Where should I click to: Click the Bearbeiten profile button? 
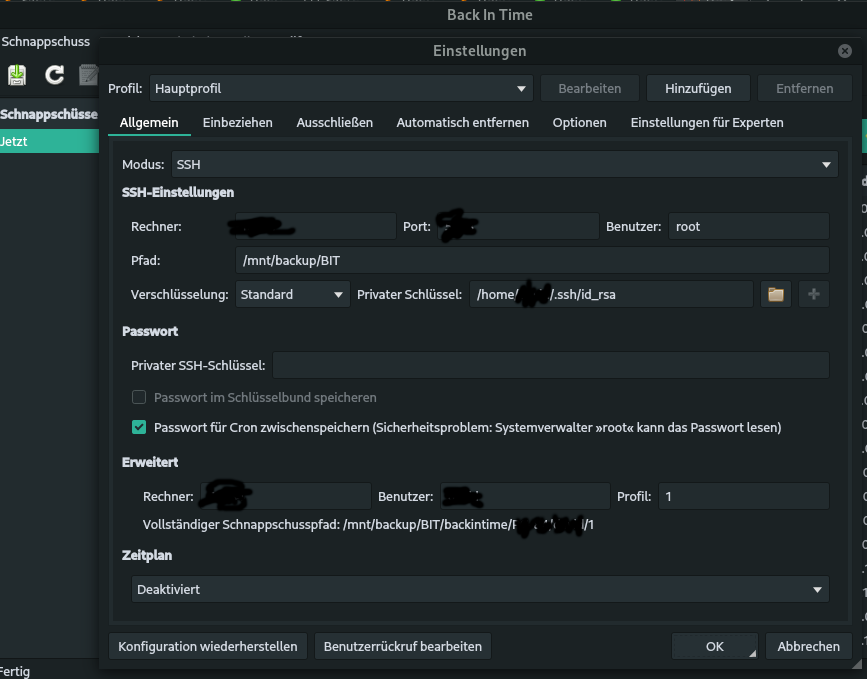point(589,88)
